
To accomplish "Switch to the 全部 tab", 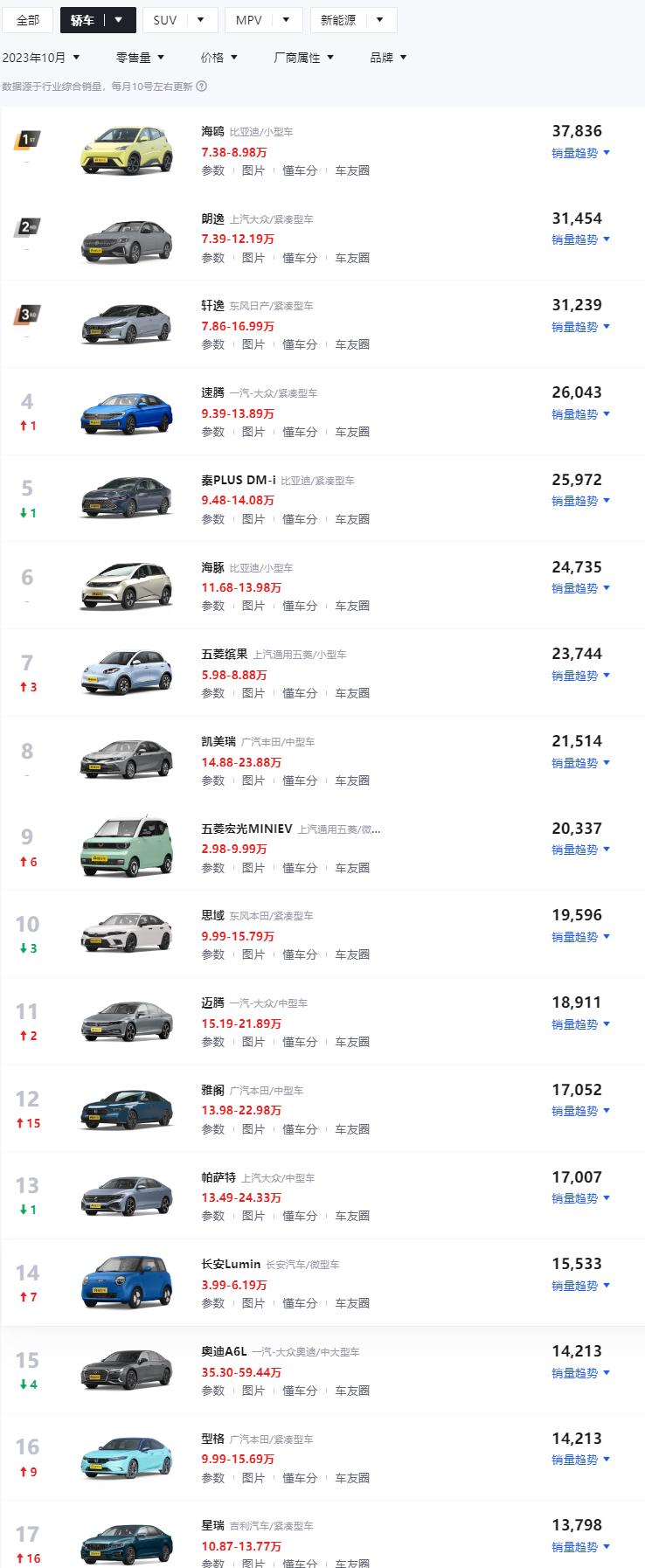I will coord(28,20).
